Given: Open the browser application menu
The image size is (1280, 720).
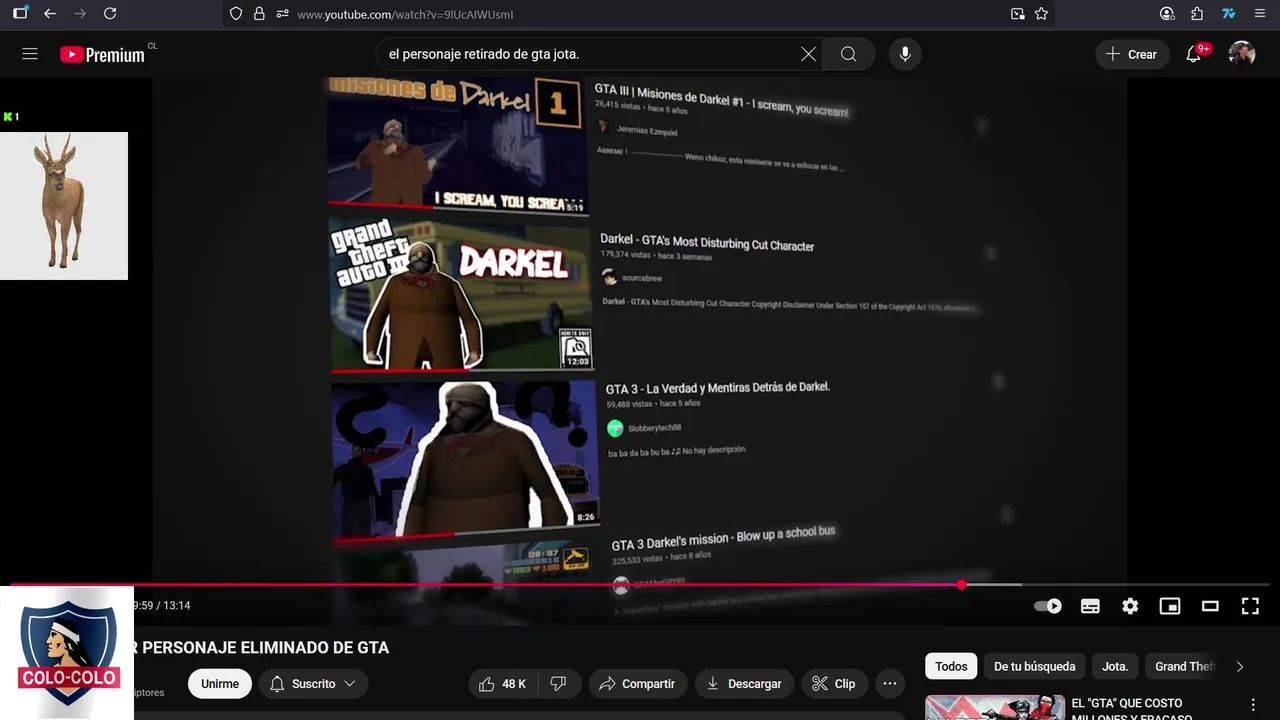Looking at the screenshot, I should (x=1260, y=14).
